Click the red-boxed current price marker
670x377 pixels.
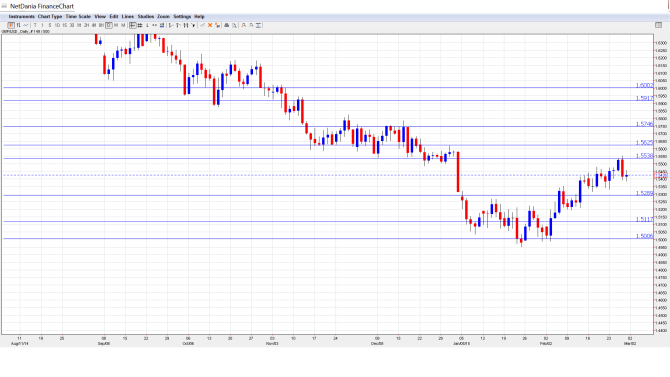tap(661, 175)
